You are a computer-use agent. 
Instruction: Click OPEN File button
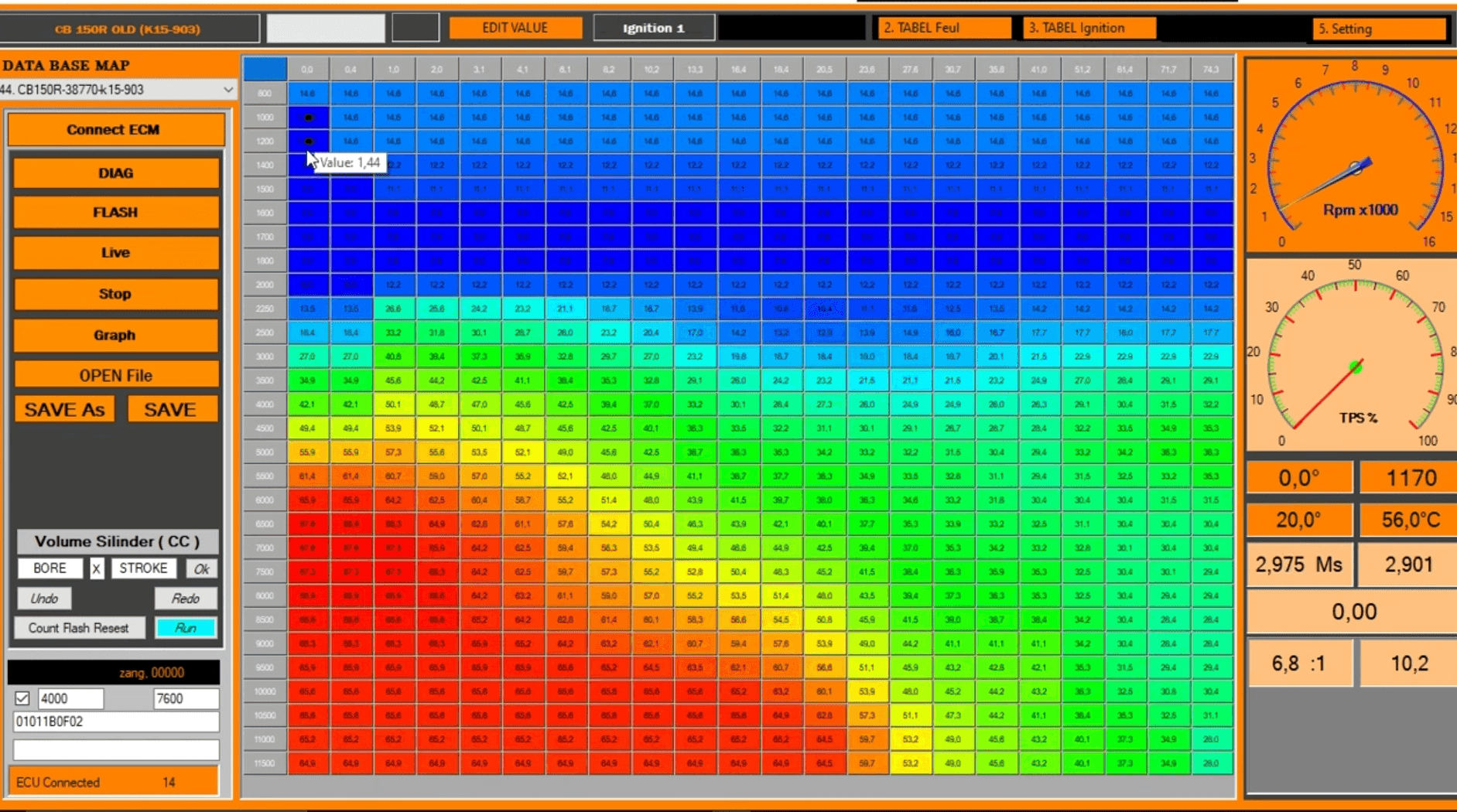(x=115, y=376)
